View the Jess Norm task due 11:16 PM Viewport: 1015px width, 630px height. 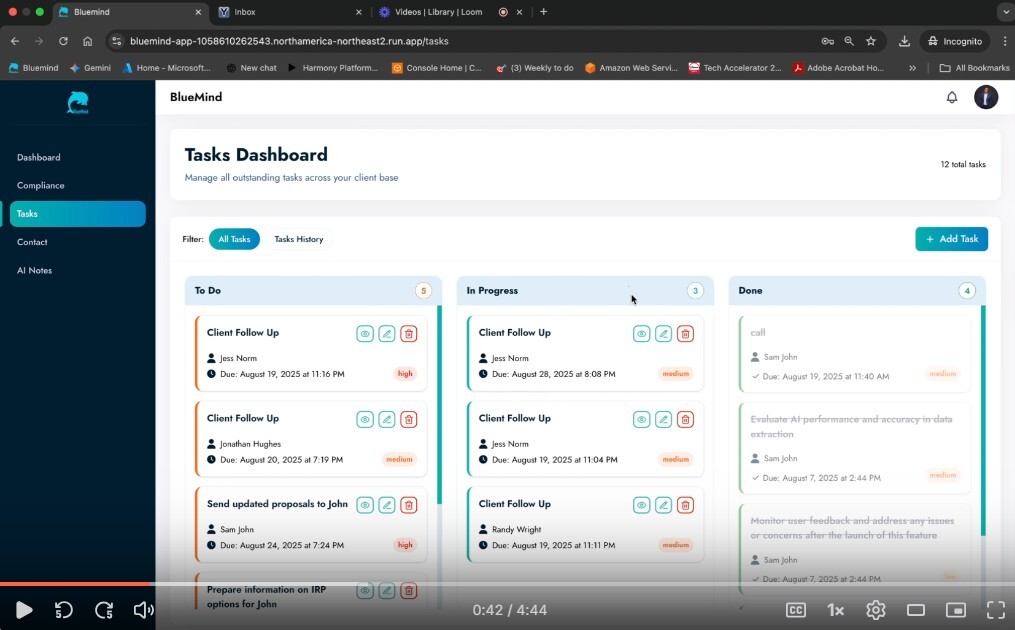tap(365, 334)
